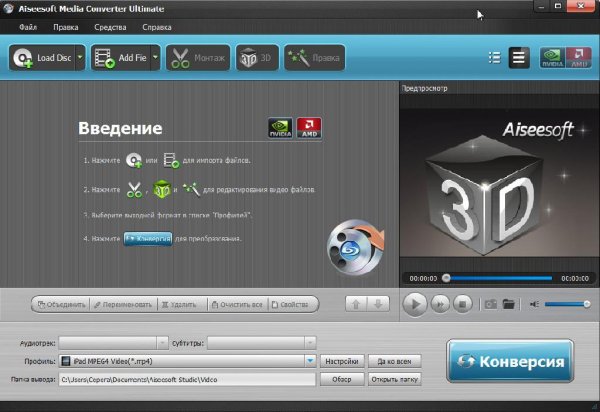Take a snapshot with camera icon
Screen dimensions: 600x412
coord(491,305)
